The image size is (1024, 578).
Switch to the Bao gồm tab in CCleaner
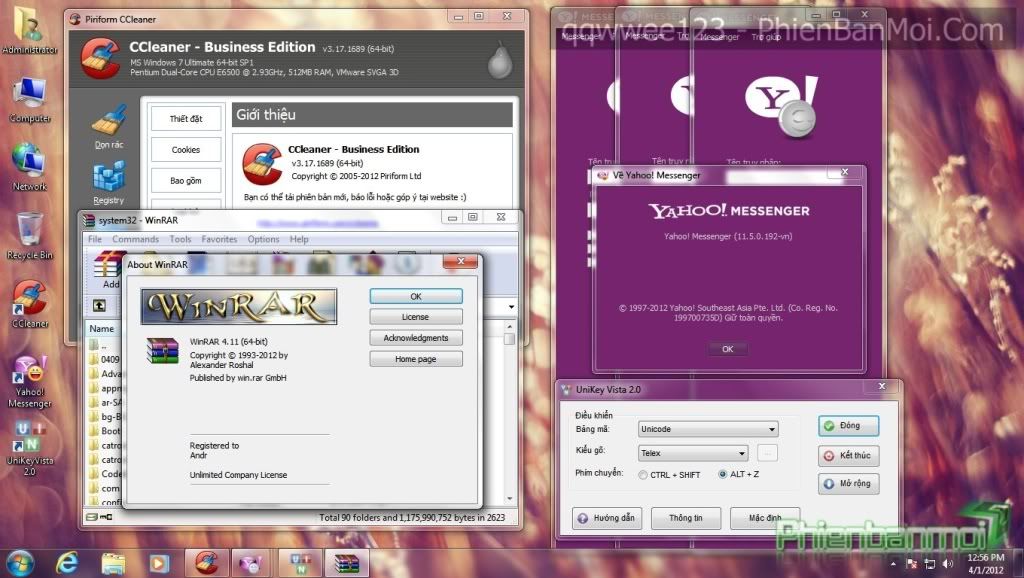coord(186,180)
